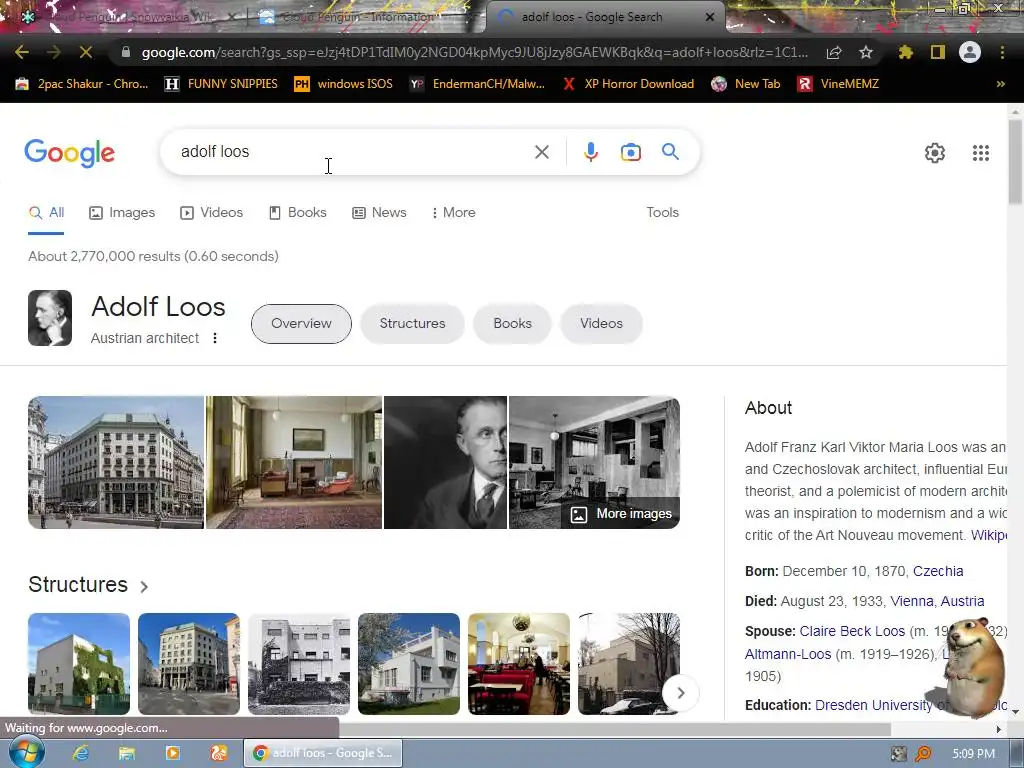Follow the Vienna, Austria link
The image size is (1024, 768).
[937, 601]
